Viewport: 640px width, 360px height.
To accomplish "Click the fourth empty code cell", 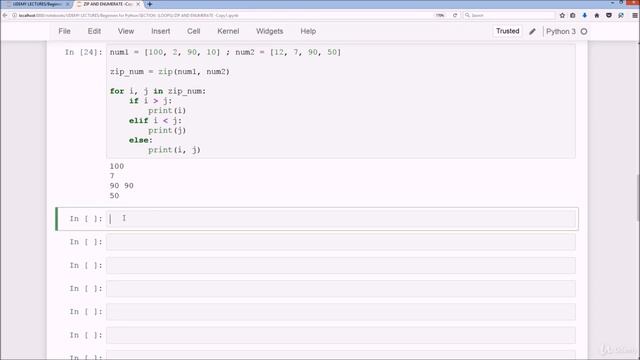I will click(x=341, y=289).
